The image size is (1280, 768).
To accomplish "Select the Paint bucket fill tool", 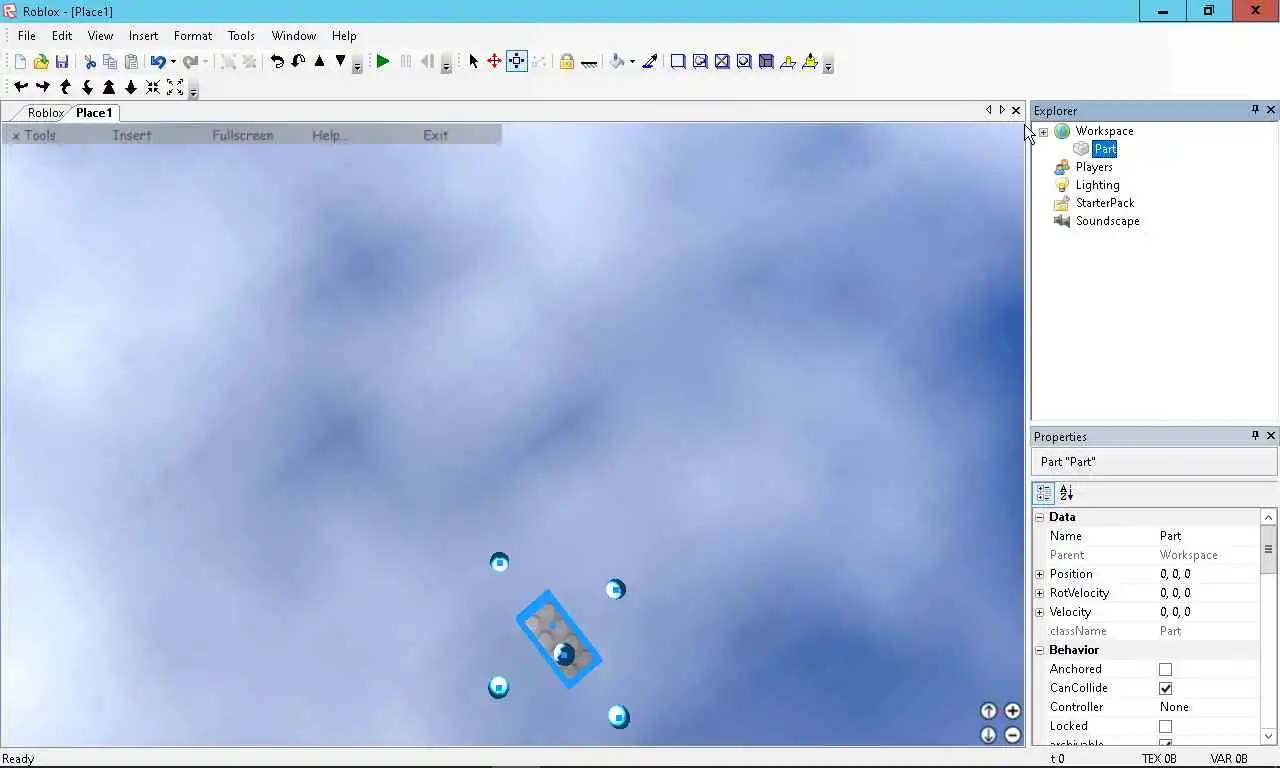I will tap(617, 62).
